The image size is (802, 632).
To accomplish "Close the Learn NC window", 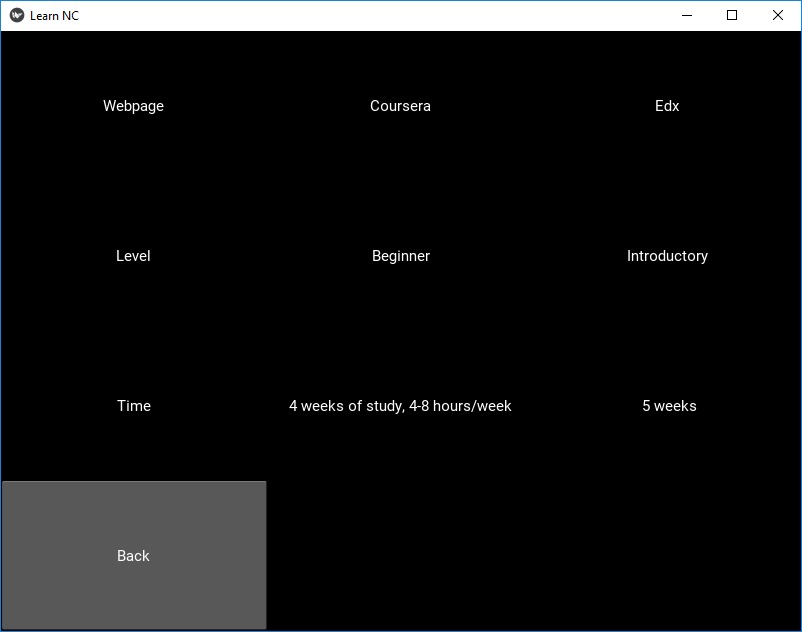I will 778,15.
